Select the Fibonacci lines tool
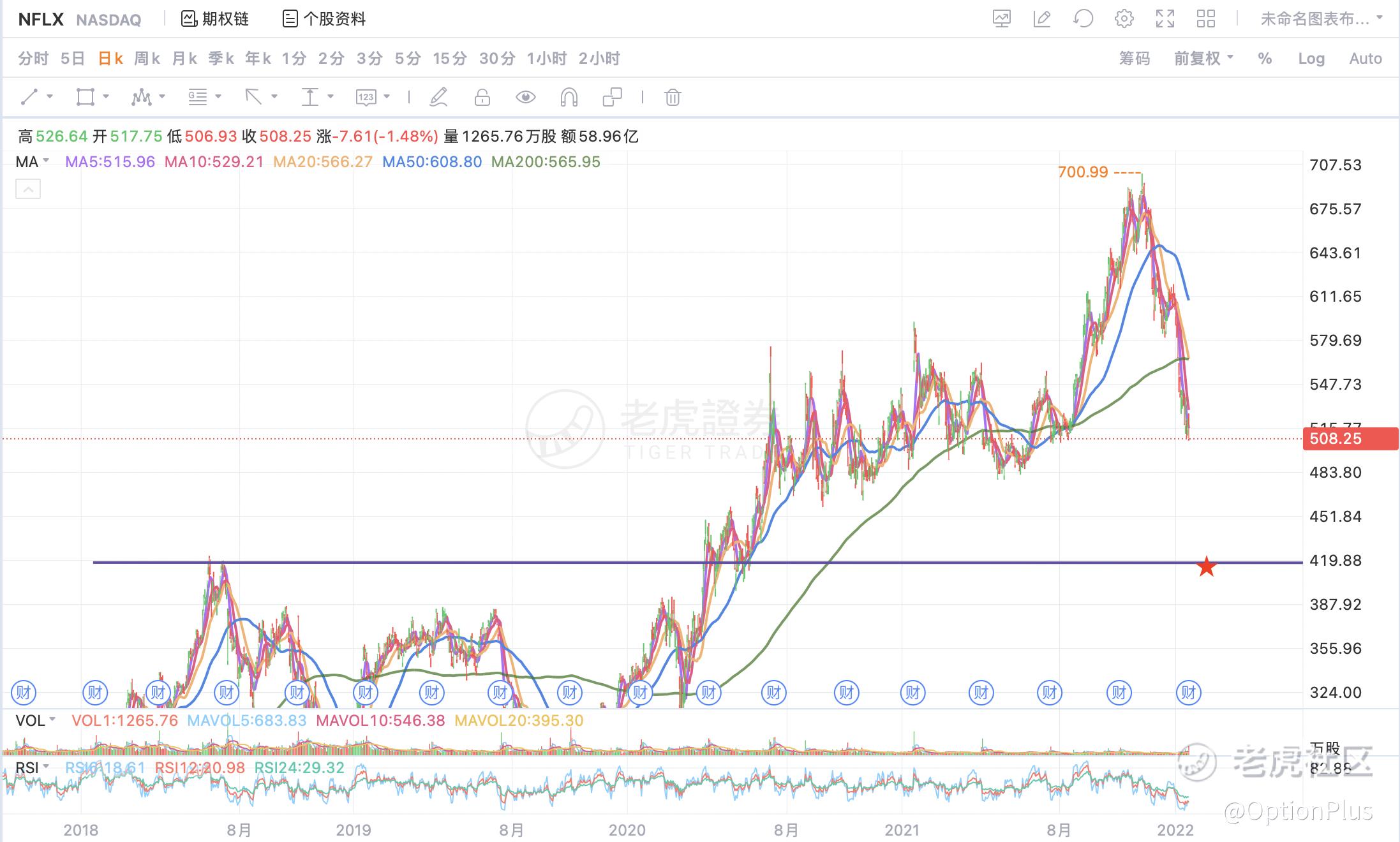1400x842 pixels. point(198,97)
